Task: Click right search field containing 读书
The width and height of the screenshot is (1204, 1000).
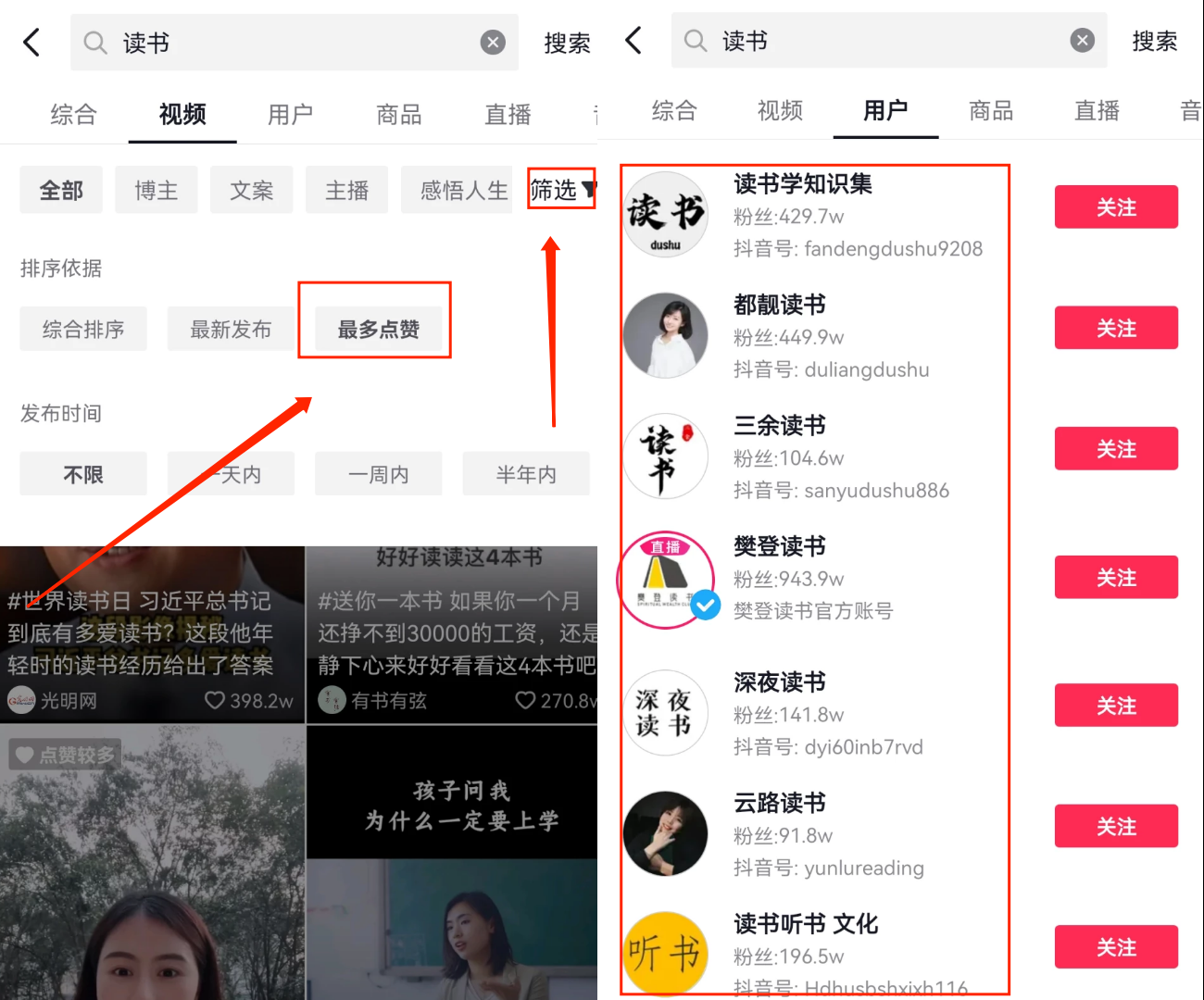Action: pyautogui.click(x=889, y=40)
